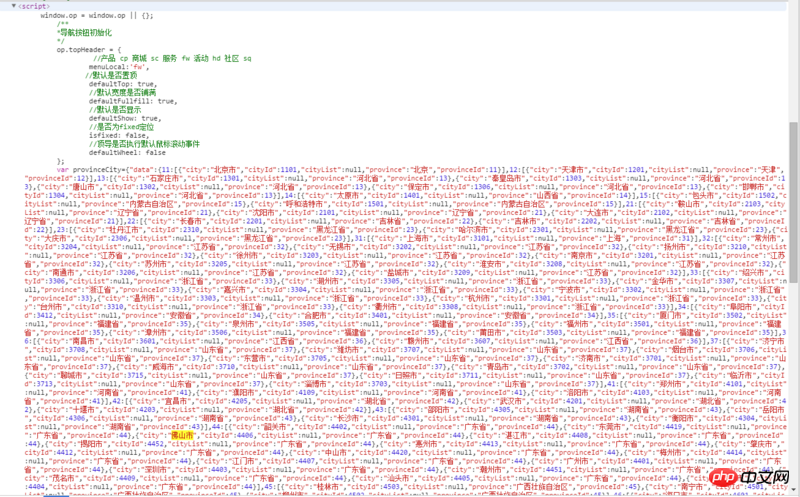Click the cityId value 1101
This screenshot has width=800, height=497.
coord(288,169)
